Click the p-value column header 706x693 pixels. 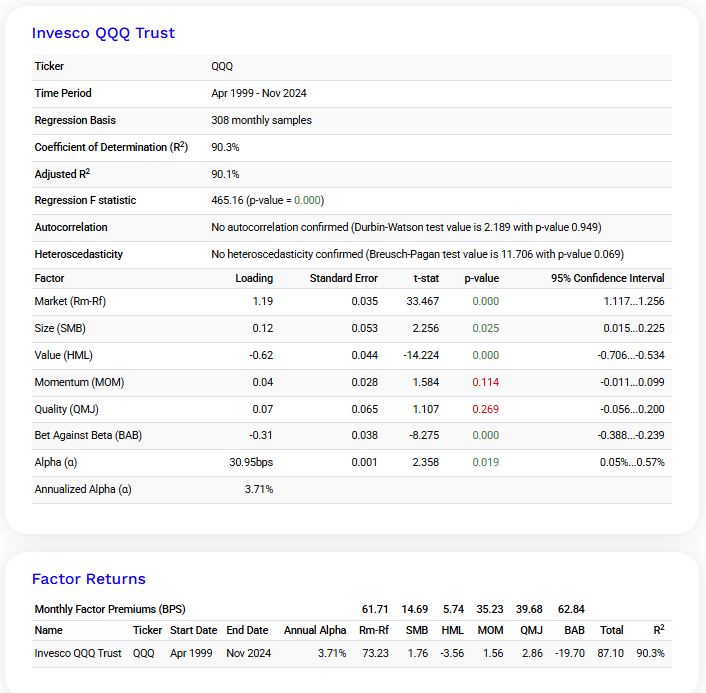pos(481,278)
